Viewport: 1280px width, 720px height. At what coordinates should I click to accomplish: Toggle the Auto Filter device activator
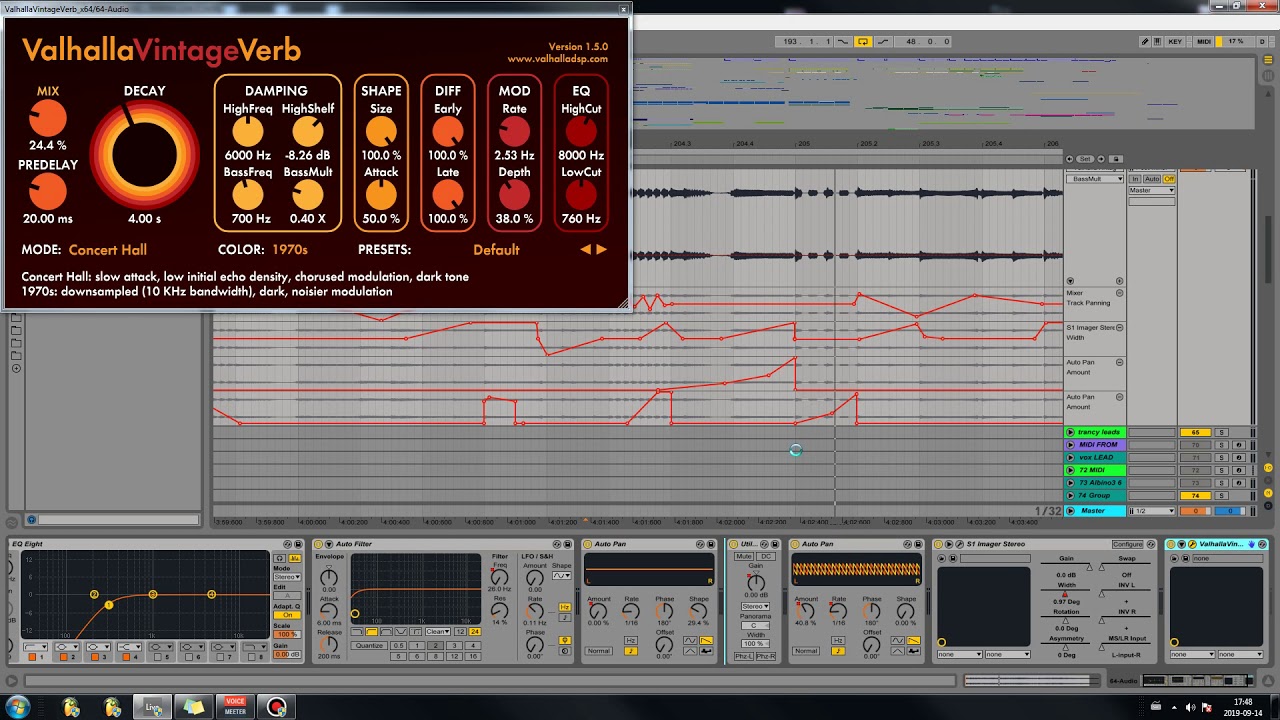point(318,544)
